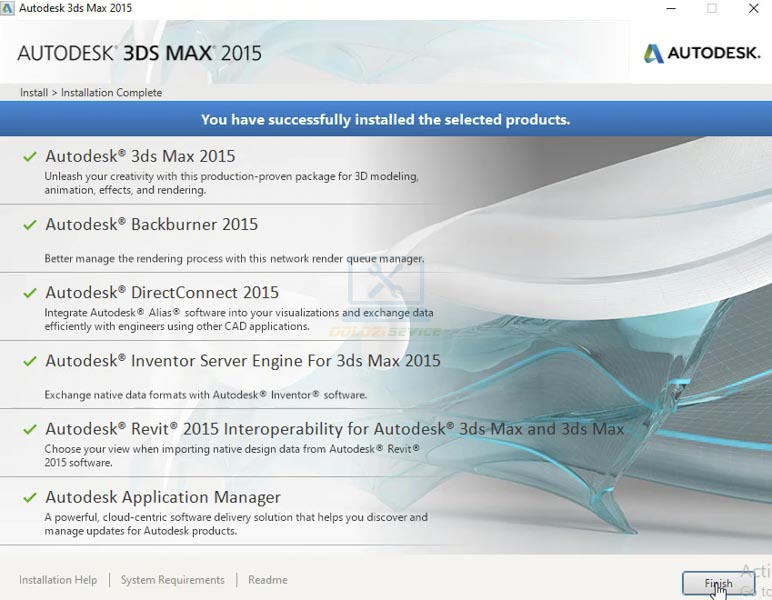Screen dimensions: 772x600
Task: Click the checkmark next to Autodesk DirectConnect 2015
Action: (30, 293)
